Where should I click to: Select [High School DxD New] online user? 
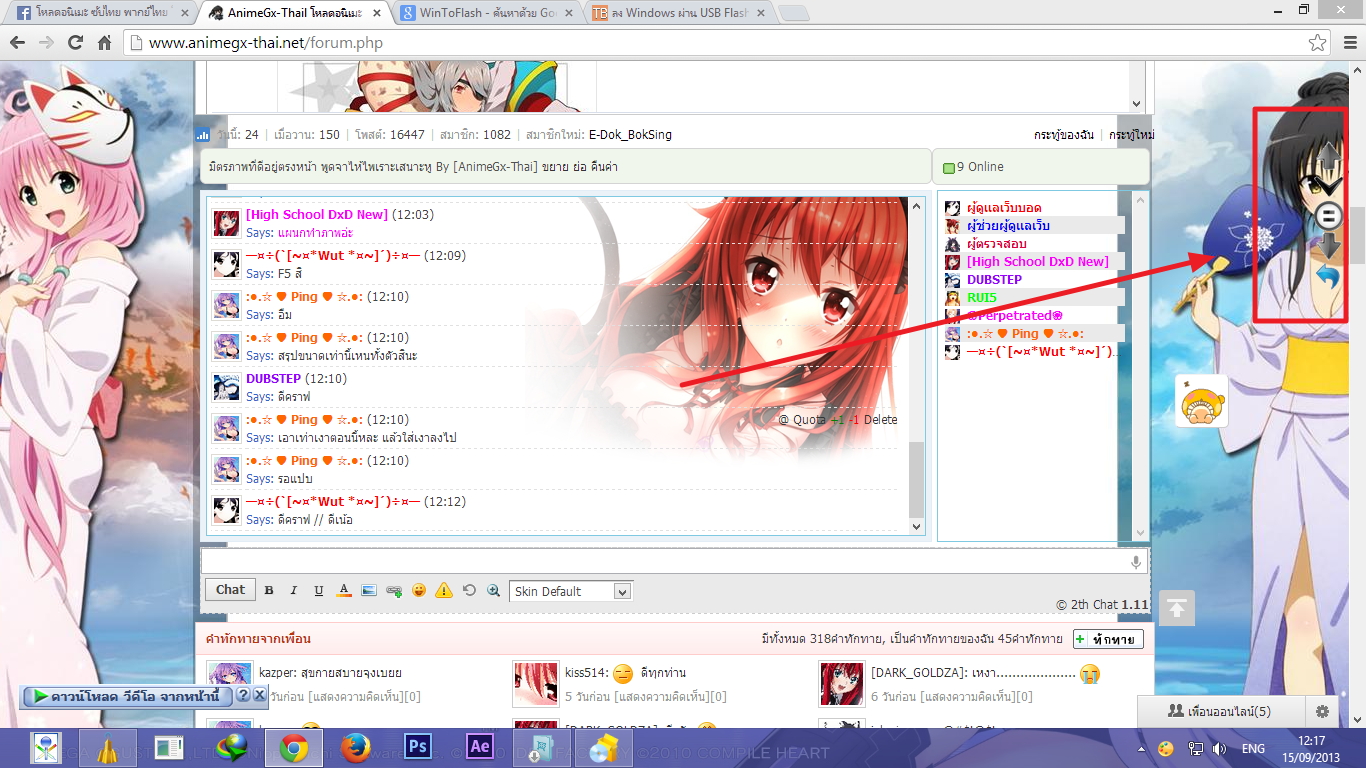[1038, 262]
